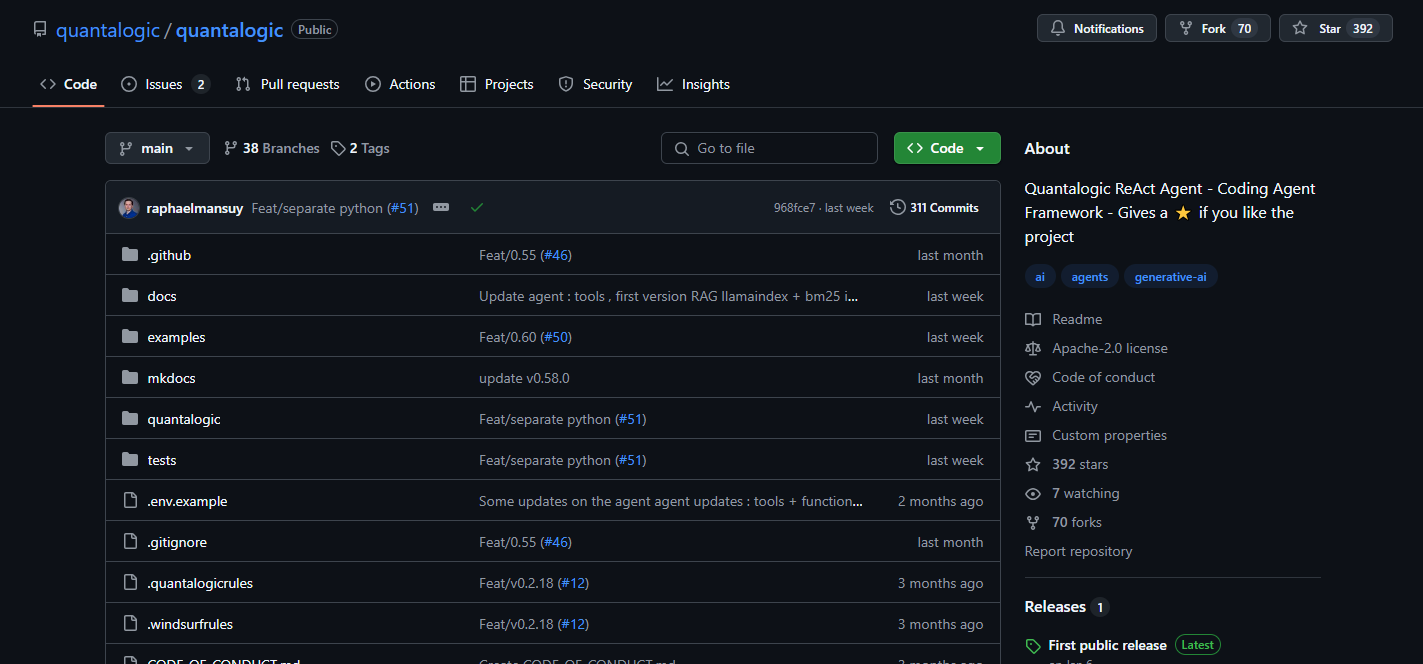Go to the Actions tab
1423x664 pixels.
(x=400, y=84)
